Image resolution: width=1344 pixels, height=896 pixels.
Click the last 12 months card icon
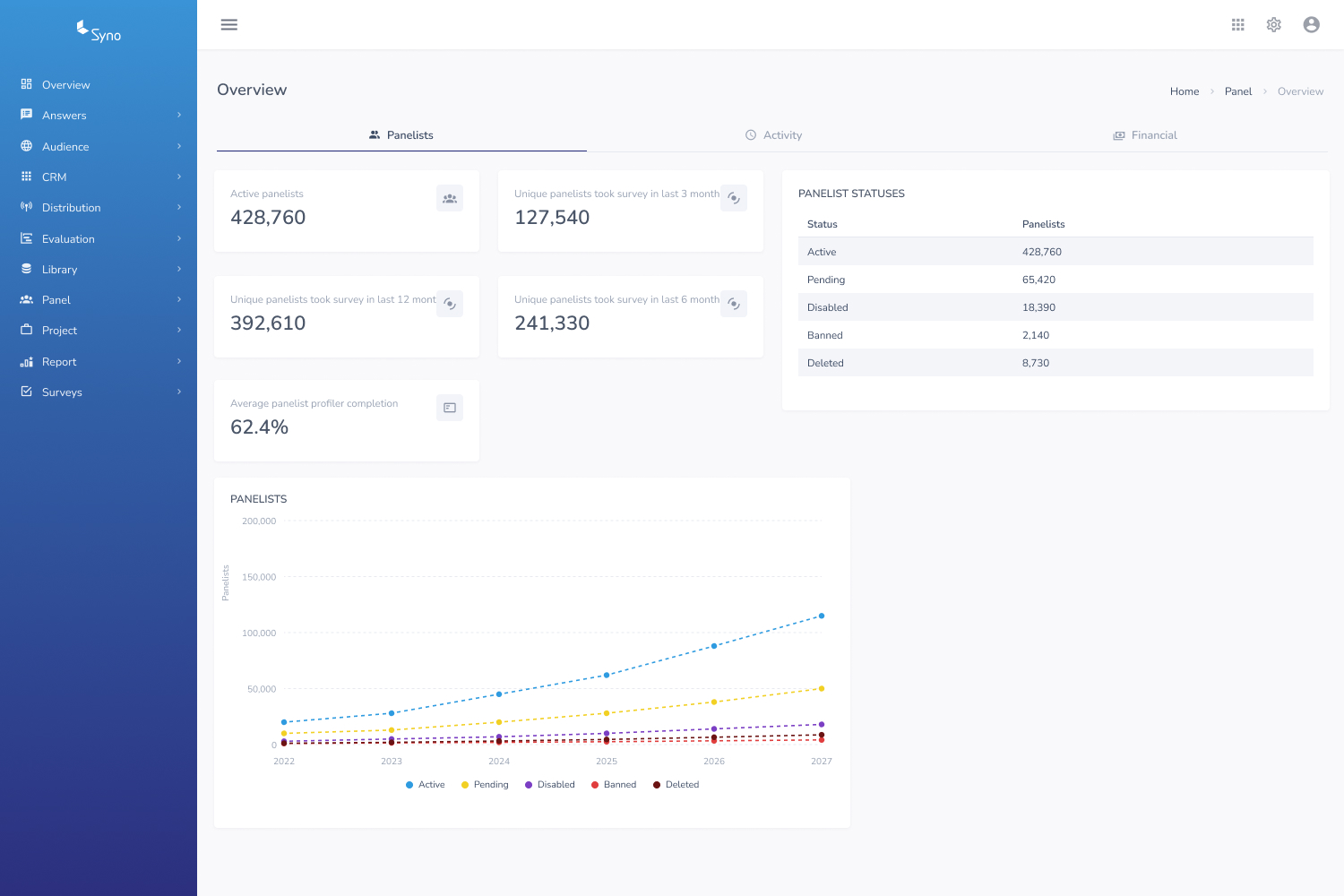pos(450,305)
